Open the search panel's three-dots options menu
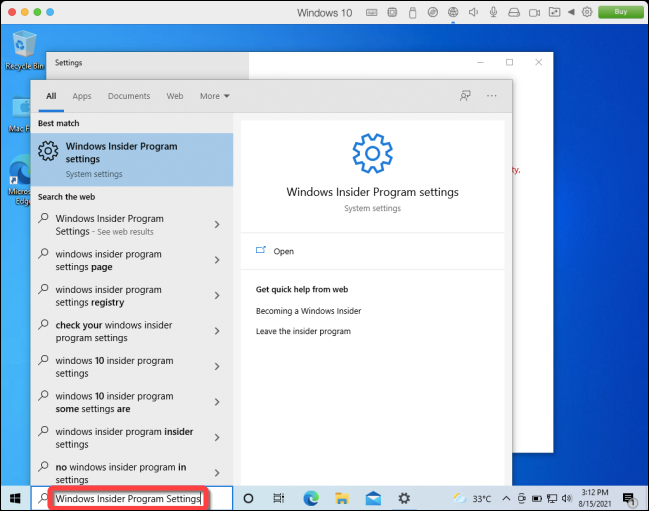This screenshot has height=511, width=649. [x=492, y=96]
